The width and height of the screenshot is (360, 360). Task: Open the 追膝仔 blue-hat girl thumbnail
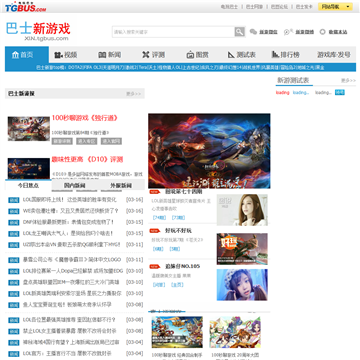(242, 285)
